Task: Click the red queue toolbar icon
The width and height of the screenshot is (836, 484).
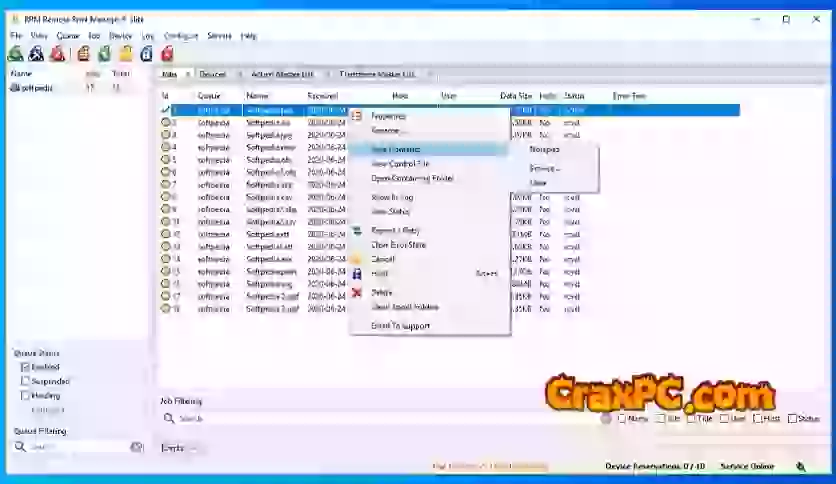Action: click(x=58, y=53)
